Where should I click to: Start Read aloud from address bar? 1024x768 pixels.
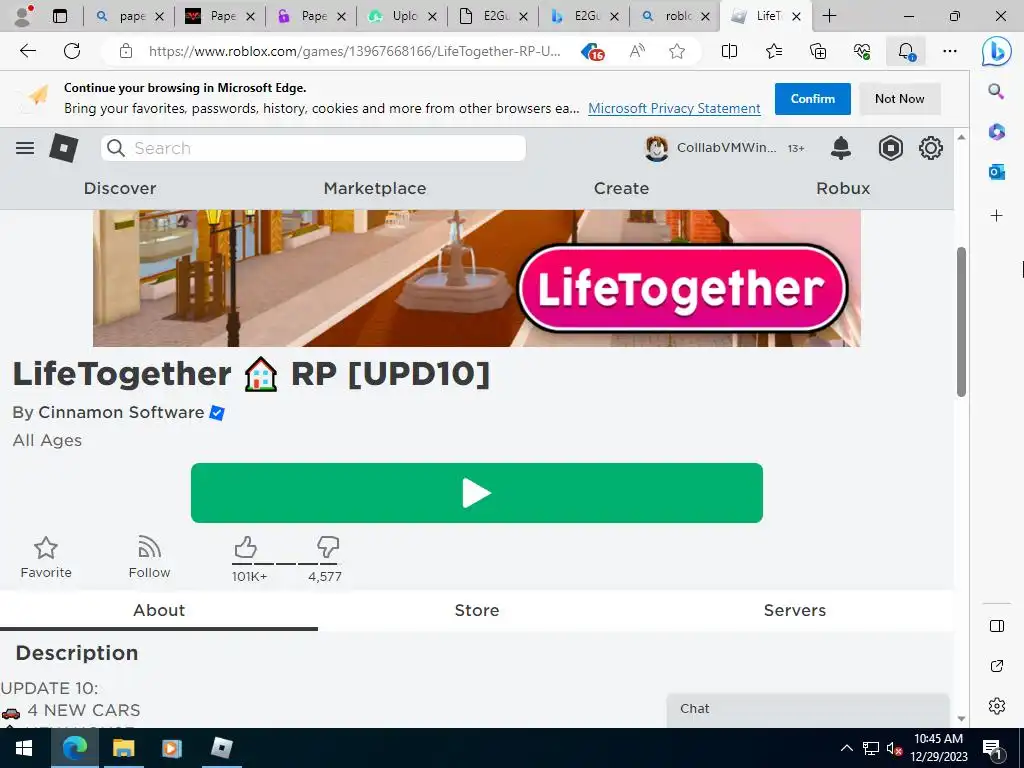pyautogui.click(x=637, y=51)
